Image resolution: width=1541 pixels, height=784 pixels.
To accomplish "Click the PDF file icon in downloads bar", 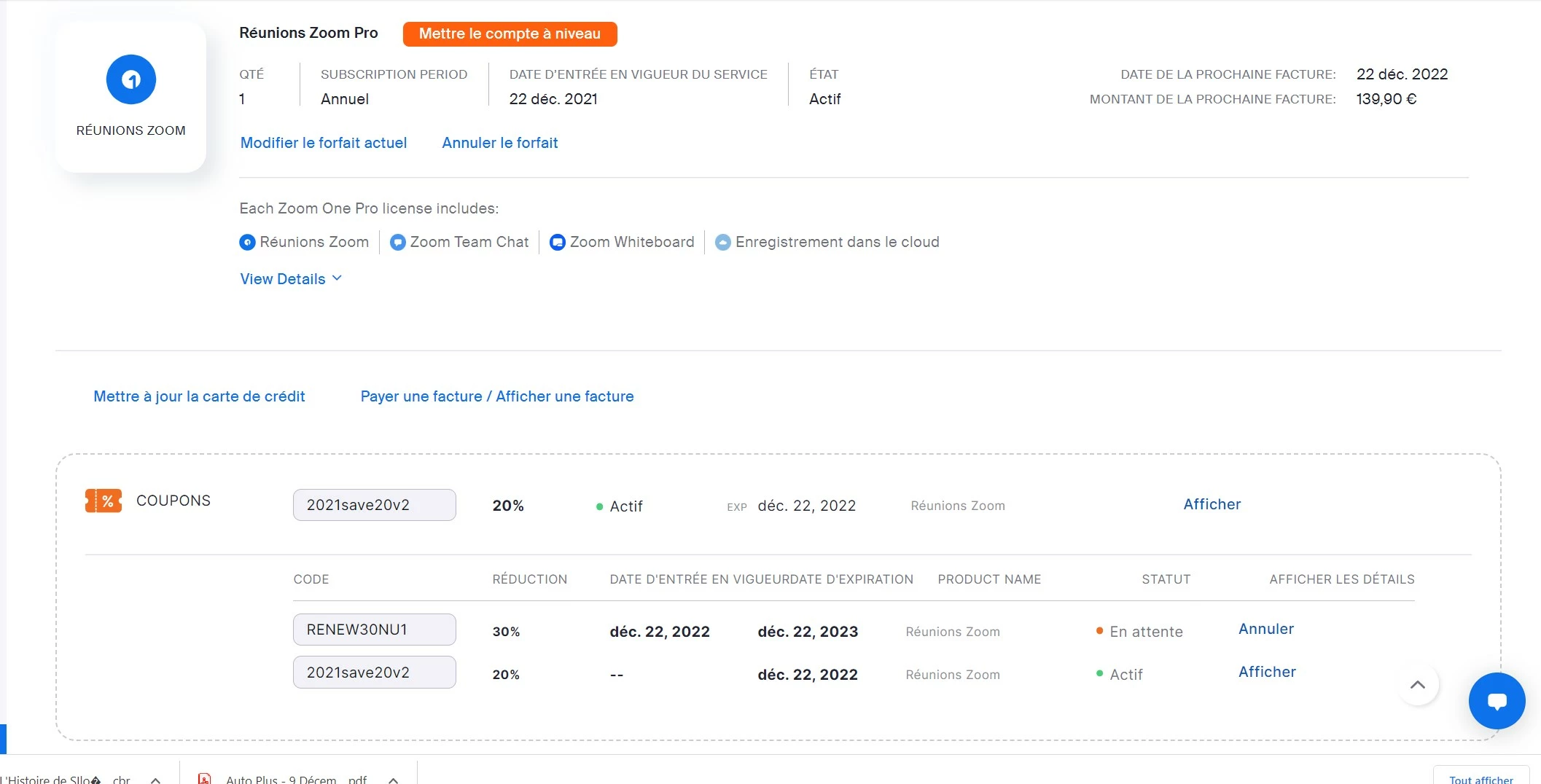I will 205,779.
